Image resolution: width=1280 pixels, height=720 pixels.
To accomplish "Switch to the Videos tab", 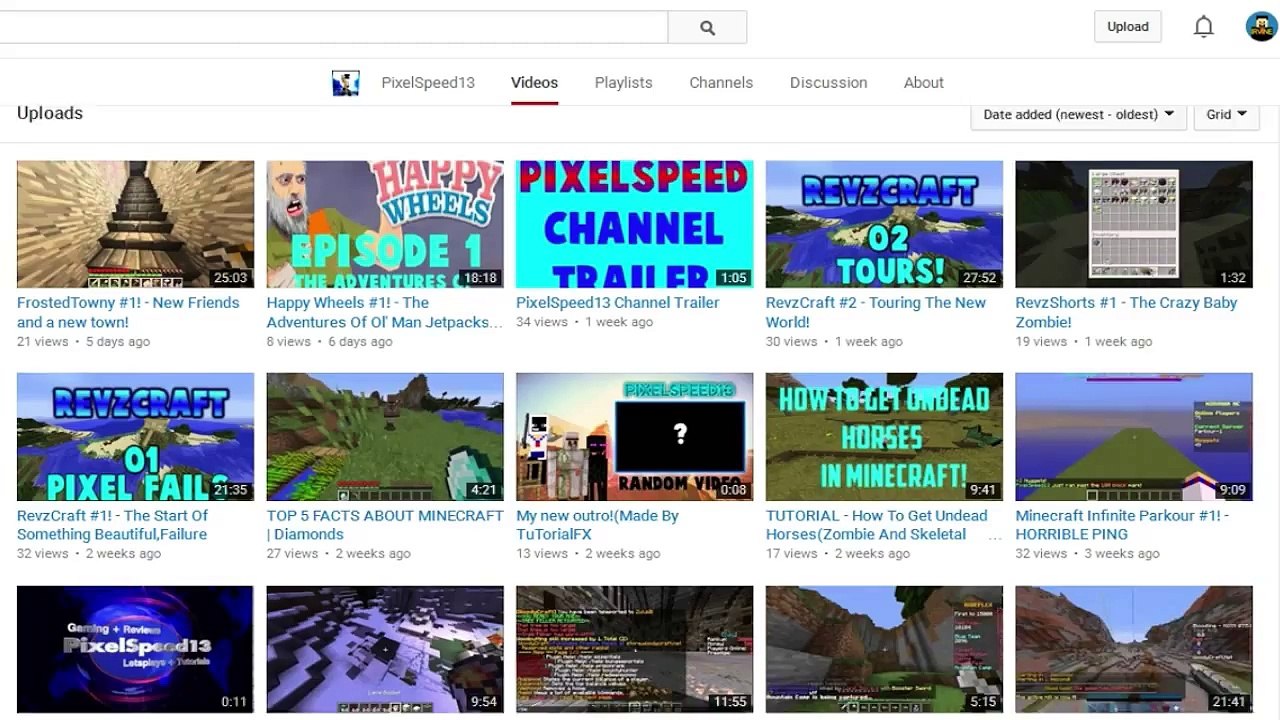I will click(x=534, y=83).
